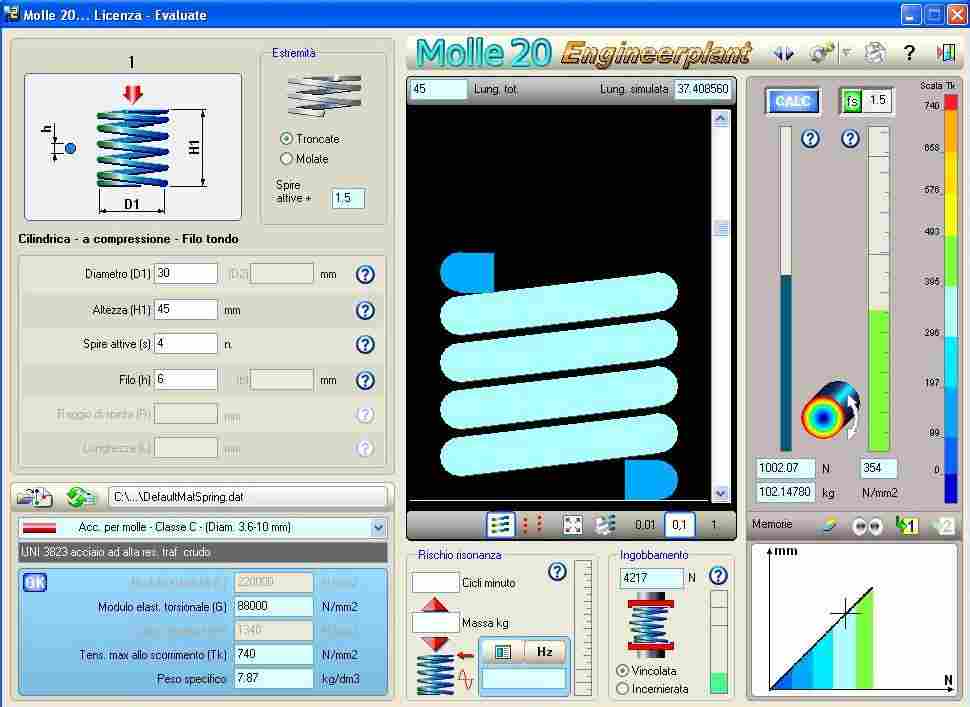Click the Estremità spring ends image
Viewport: 970px width, 707px height.
pos(325,95)
